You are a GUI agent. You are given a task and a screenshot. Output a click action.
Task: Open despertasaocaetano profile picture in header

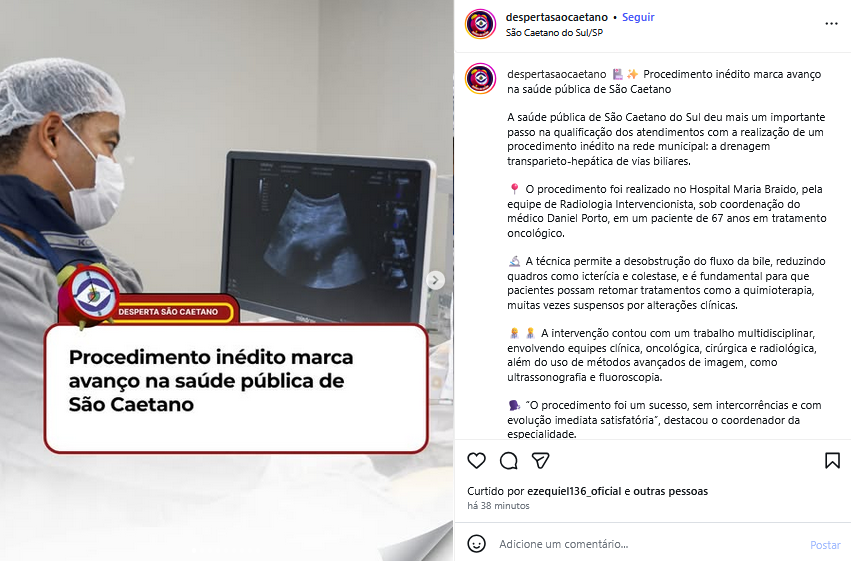[x=480, y=24]
